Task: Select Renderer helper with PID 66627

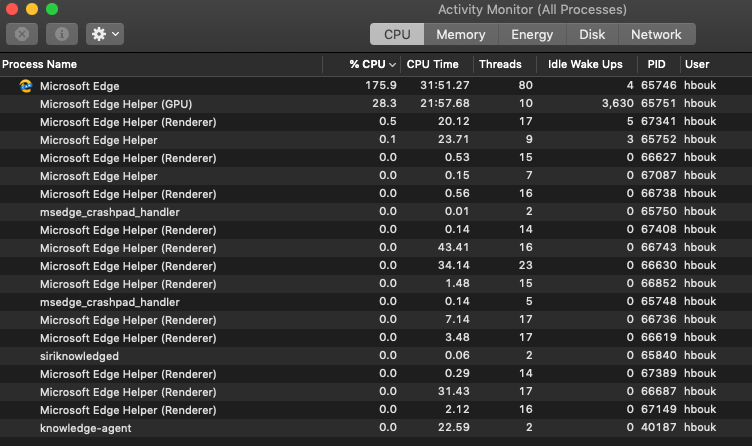Action: point(376,158)
